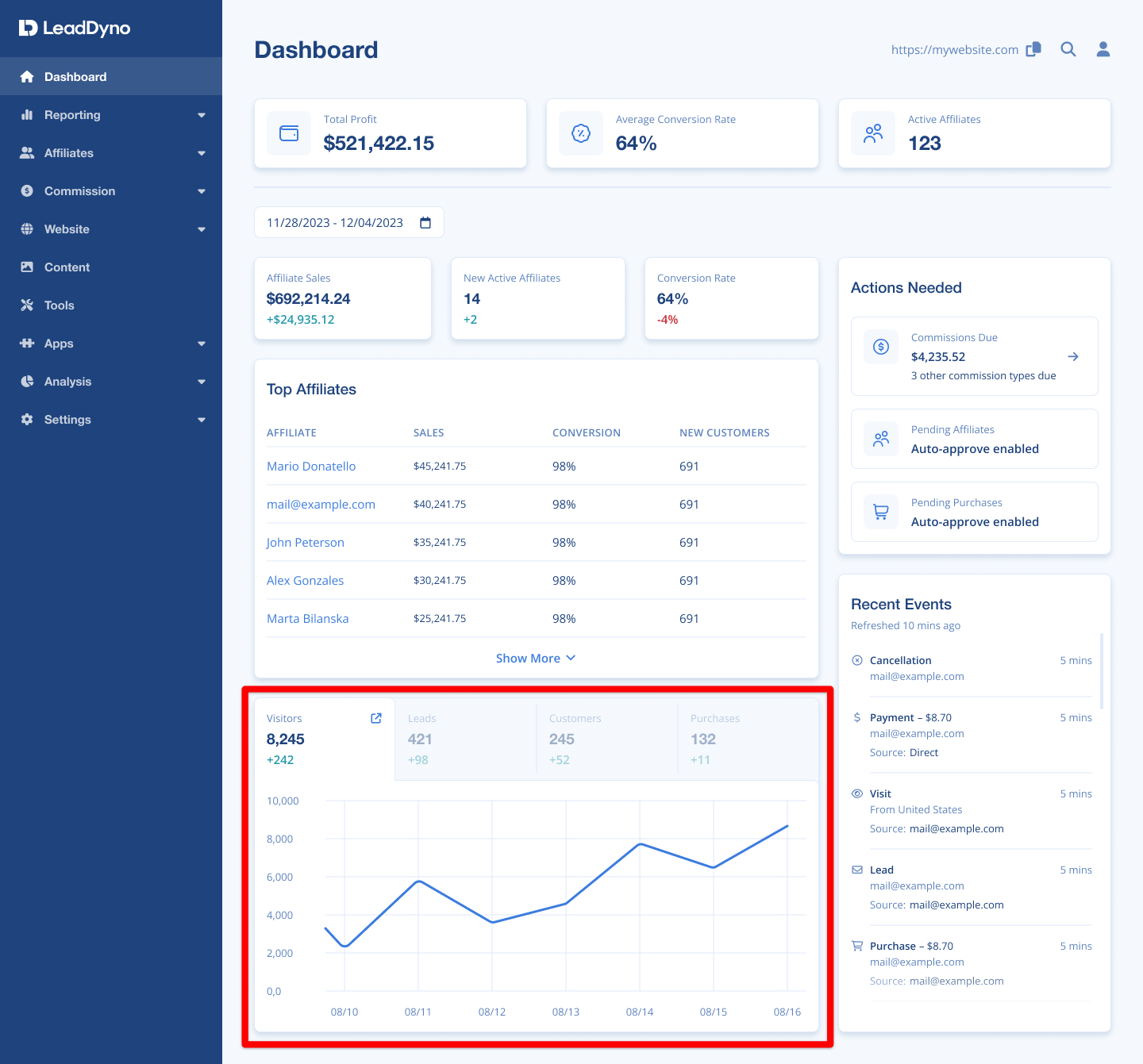1143x1064 pixels.
Task: Open the user profile icon
Action: point(1103,49)
